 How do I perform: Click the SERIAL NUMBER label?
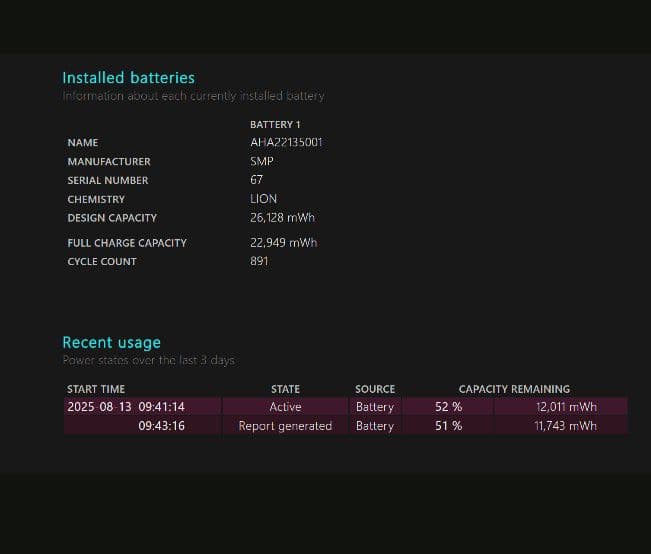point(107,180)
